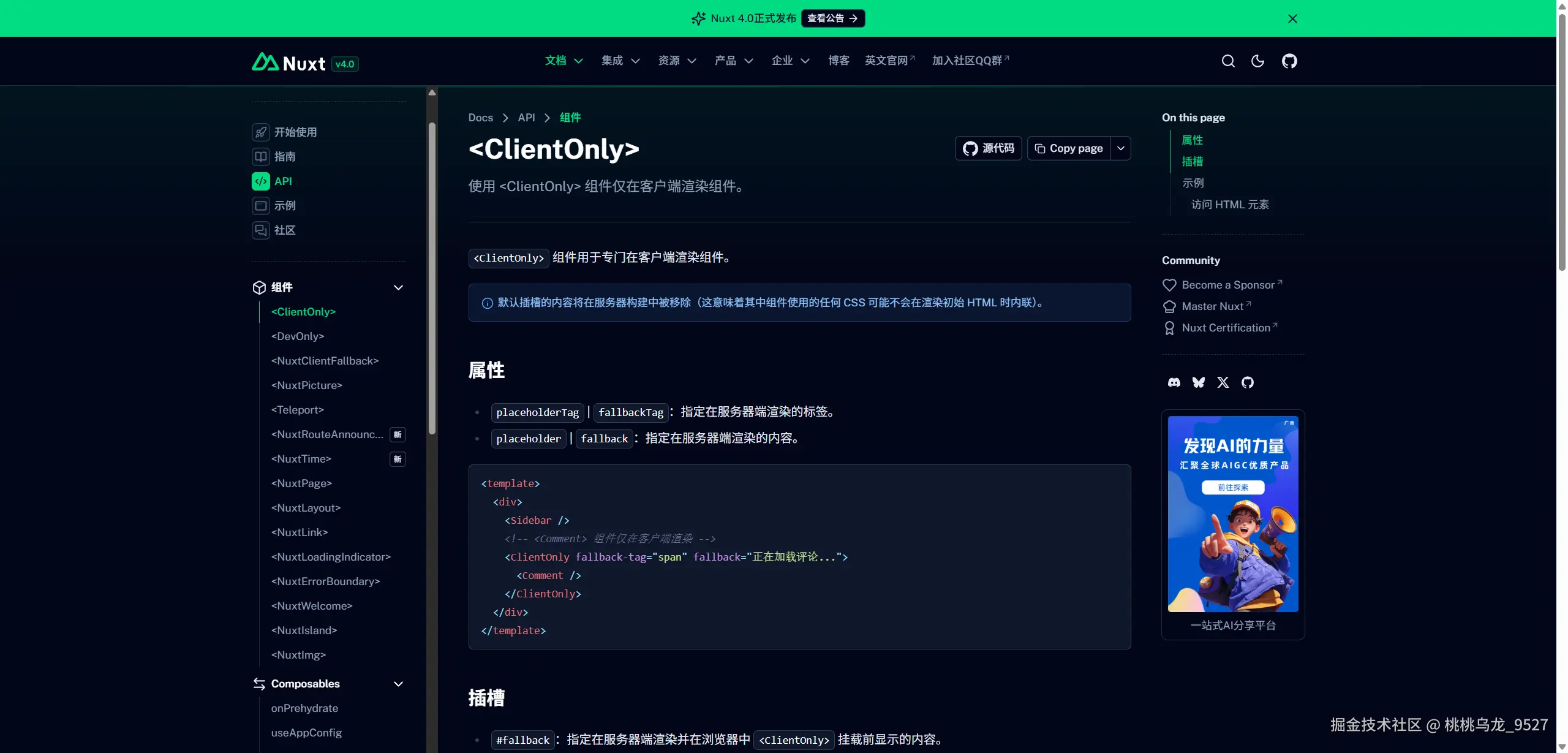Collapse the Composables sidebar section
Viewport: 1568px width, 753px height.
click(x=398, y=684)
